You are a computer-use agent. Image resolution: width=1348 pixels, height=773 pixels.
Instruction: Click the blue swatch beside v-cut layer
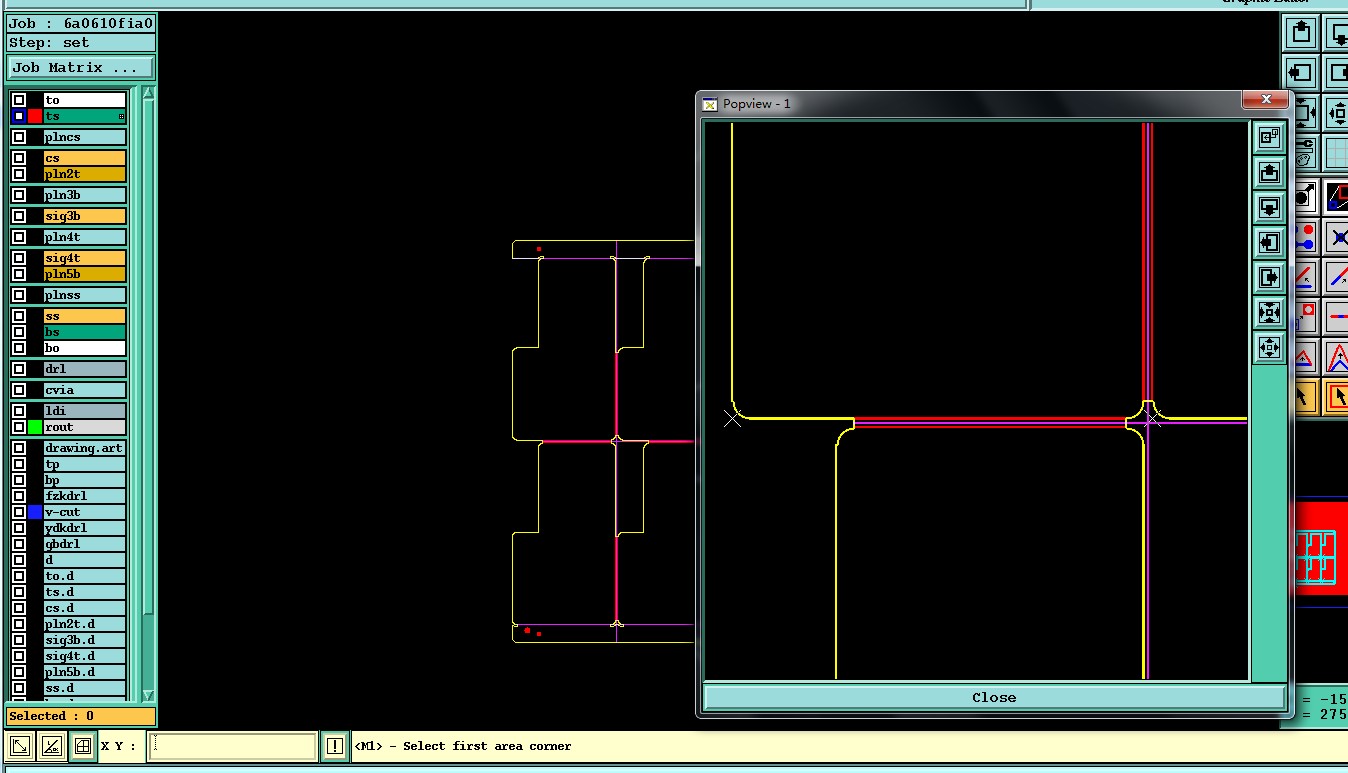pos(35,512)
